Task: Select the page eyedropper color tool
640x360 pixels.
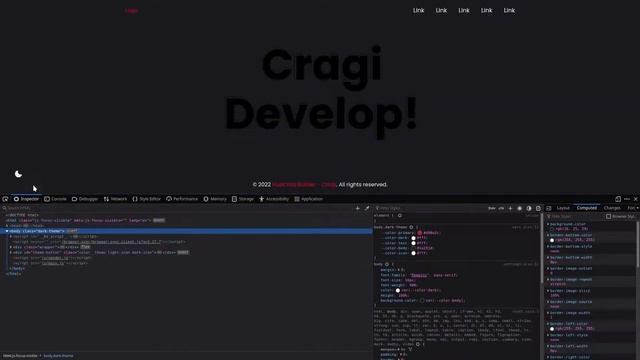Action: 367,208
